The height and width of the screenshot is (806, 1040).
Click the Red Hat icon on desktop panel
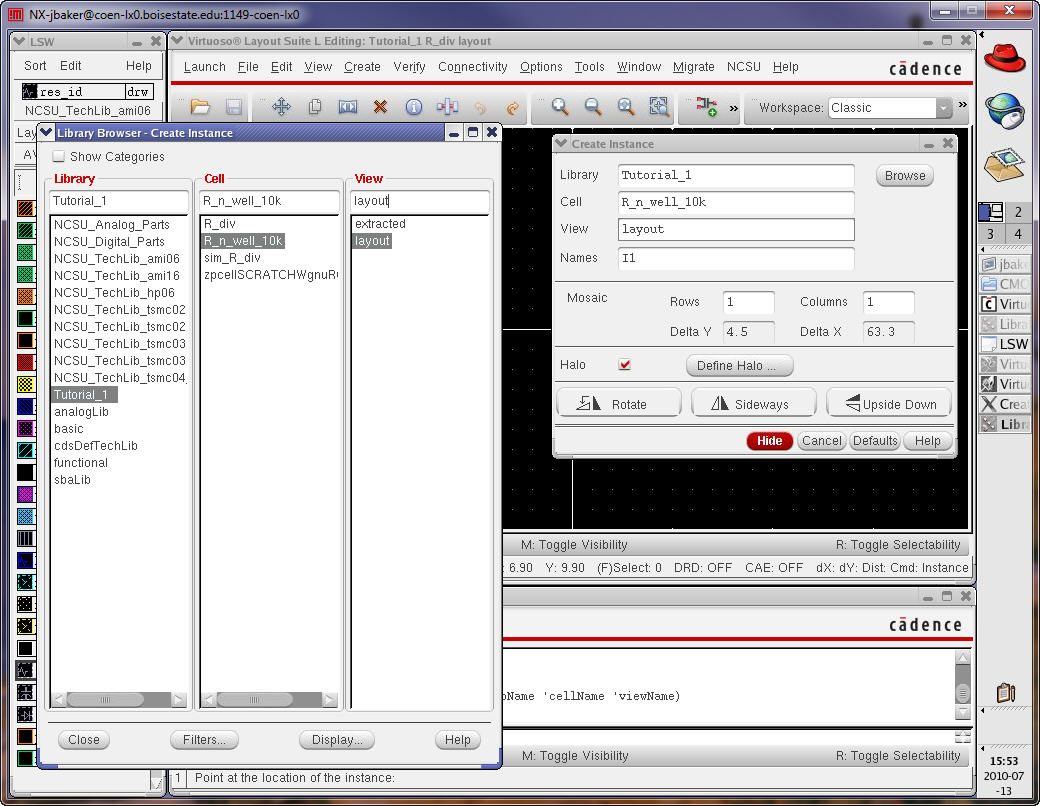1004,57
